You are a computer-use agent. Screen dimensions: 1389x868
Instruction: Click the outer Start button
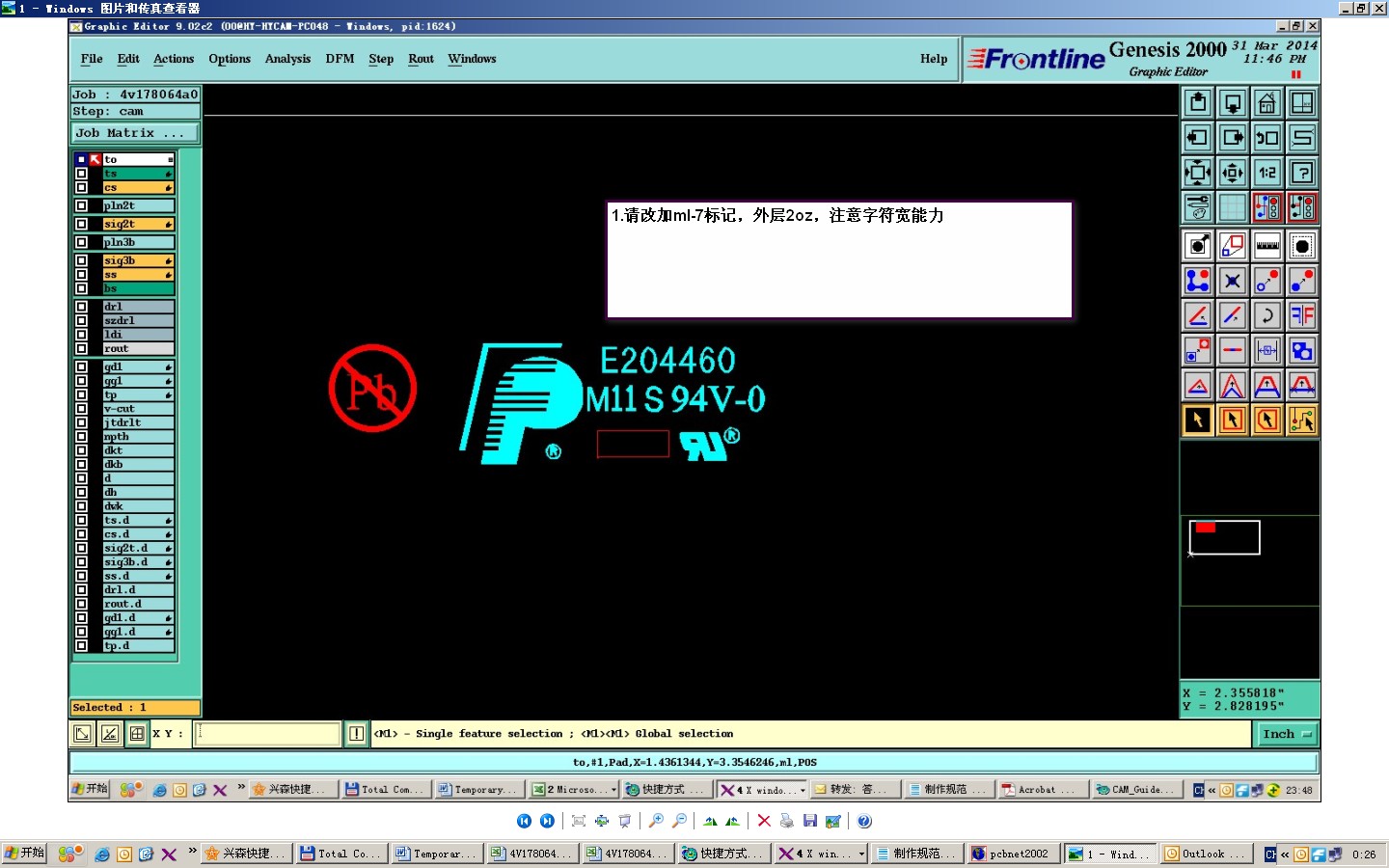[x=25, y=854]
